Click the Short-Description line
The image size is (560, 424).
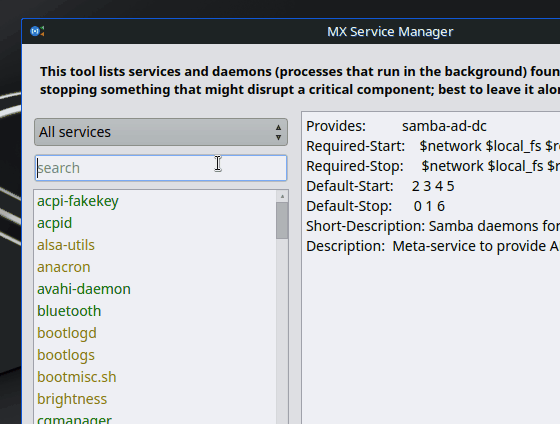(433, 226)
